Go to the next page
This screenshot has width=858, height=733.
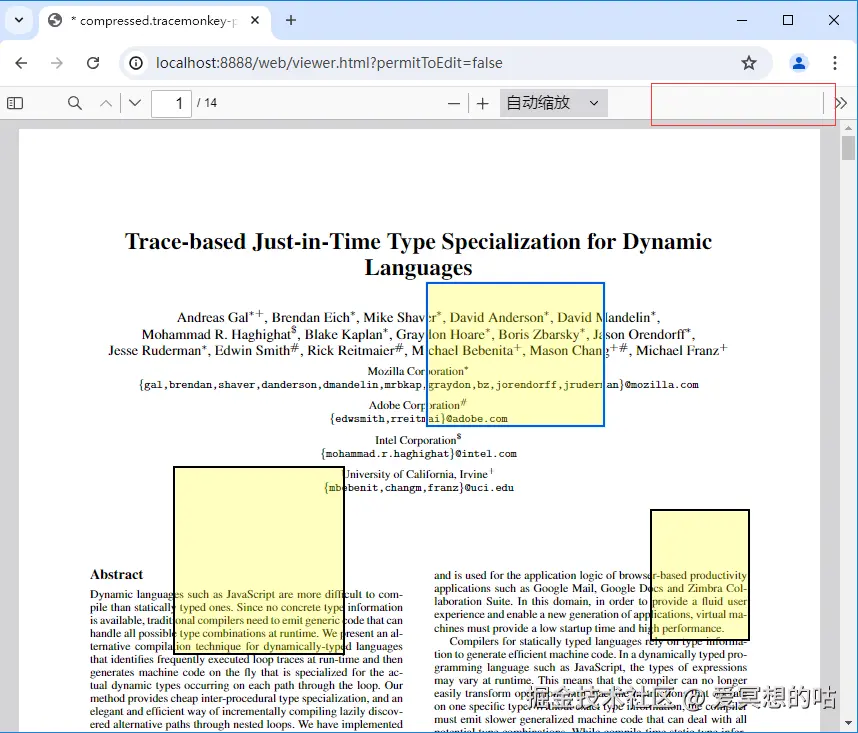135,103
